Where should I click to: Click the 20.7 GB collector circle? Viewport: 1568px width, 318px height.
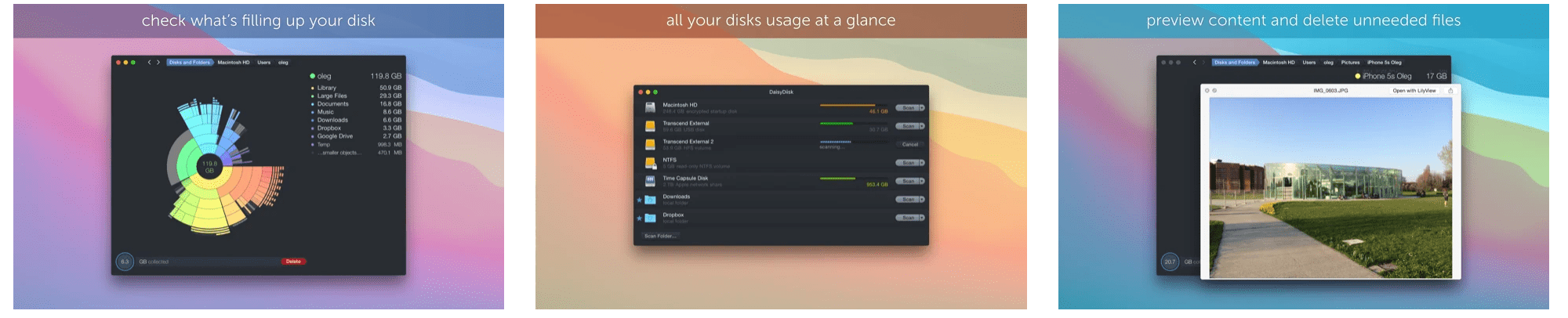point(1170,262)
